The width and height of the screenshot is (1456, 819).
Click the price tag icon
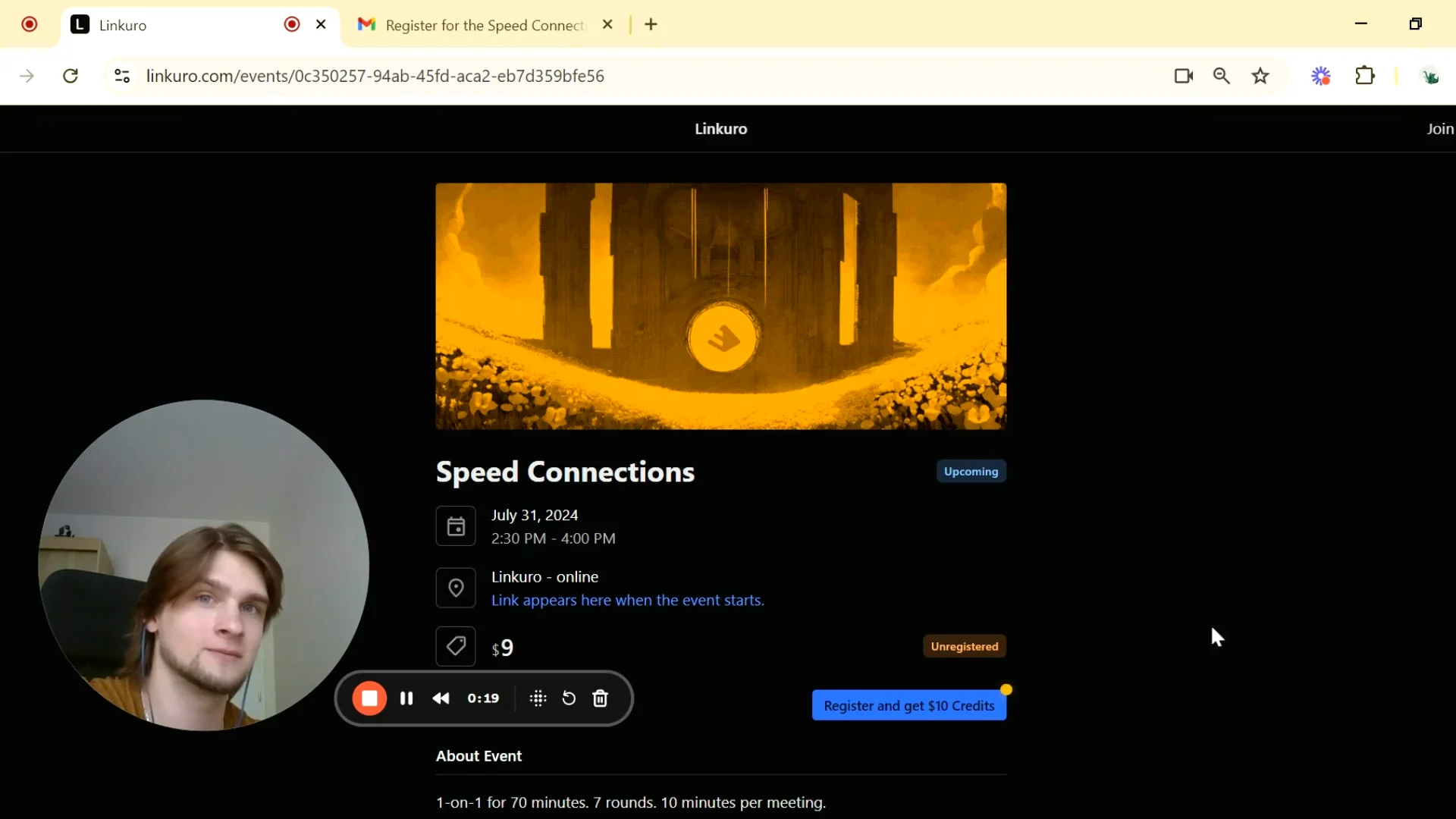click(456, 646)
